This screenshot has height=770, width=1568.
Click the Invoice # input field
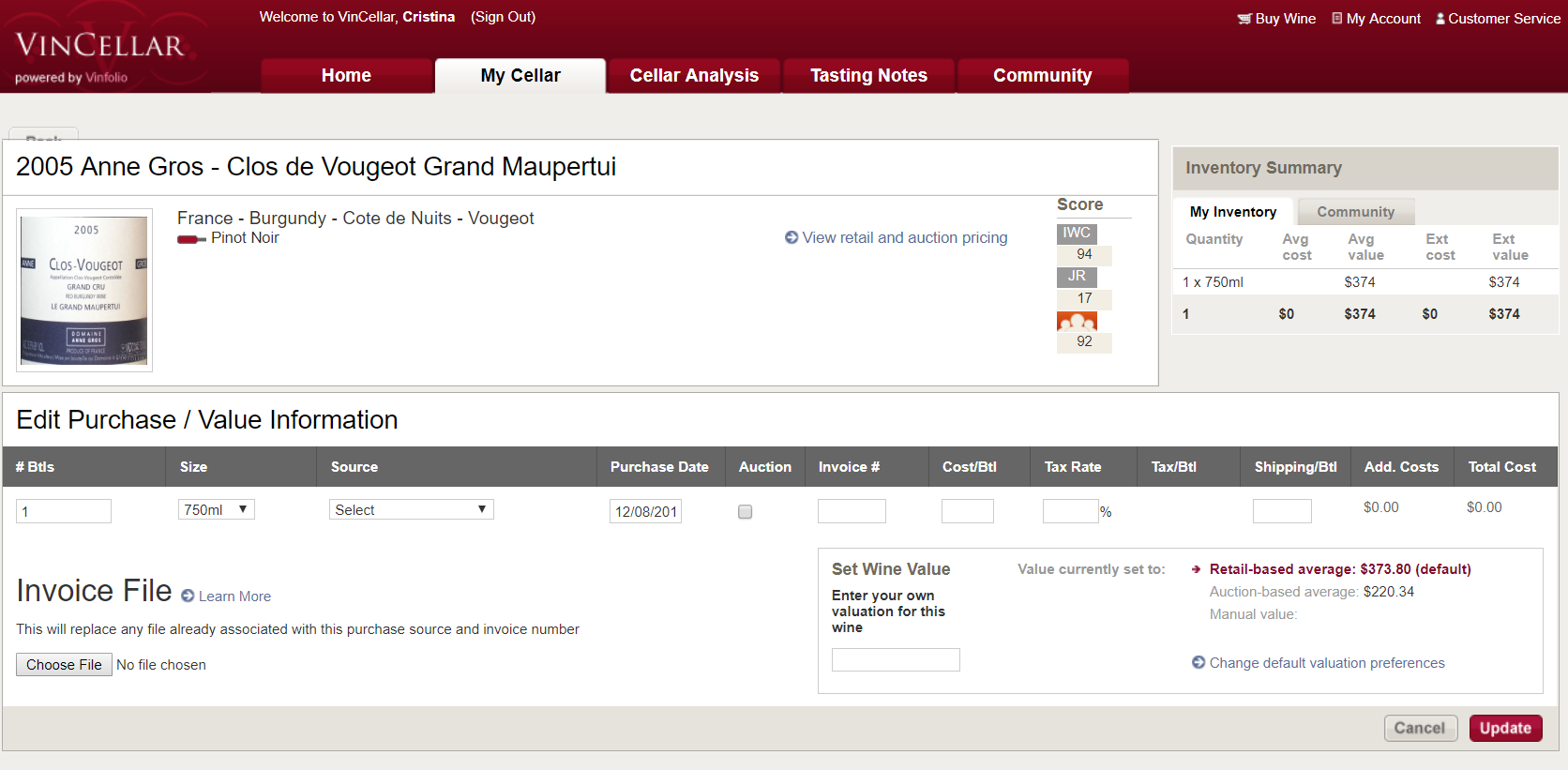pos(852,511)
